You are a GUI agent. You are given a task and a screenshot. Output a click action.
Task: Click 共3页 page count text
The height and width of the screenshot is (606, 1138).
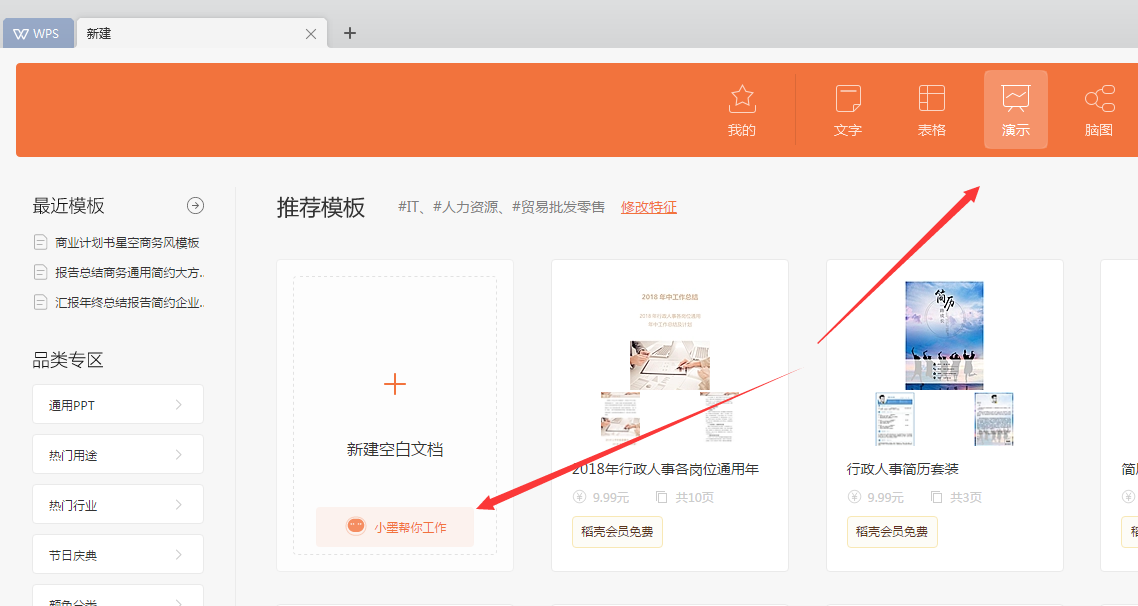click(x=966, y=497)
